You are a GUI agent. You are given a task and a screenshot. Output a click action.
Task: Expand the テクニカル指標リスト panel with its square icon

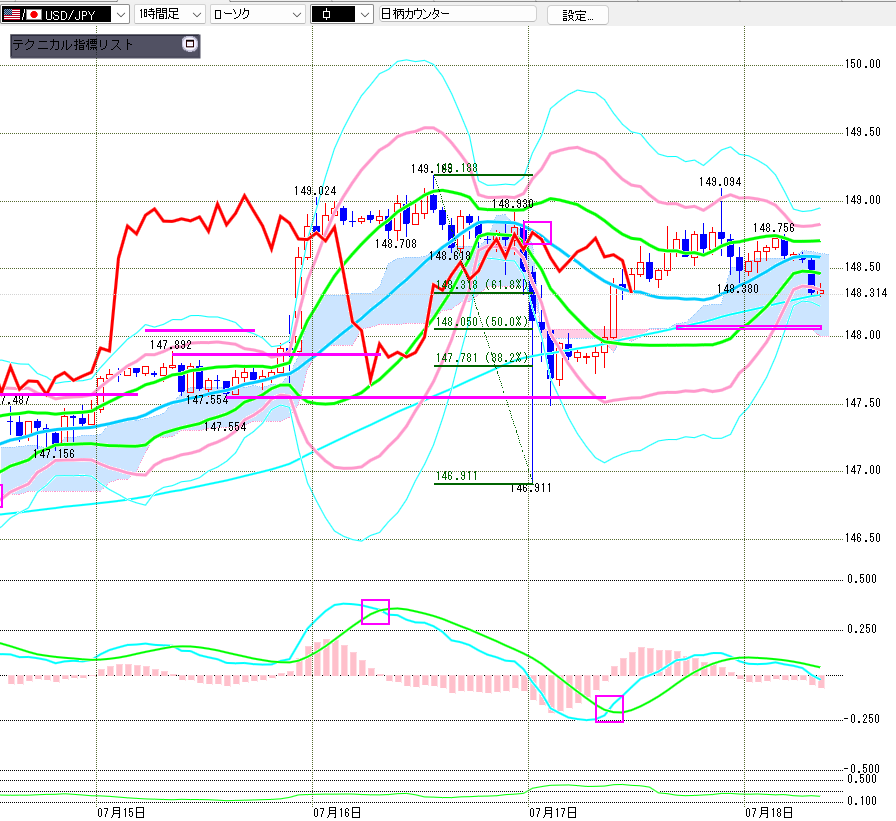(190, 44)
